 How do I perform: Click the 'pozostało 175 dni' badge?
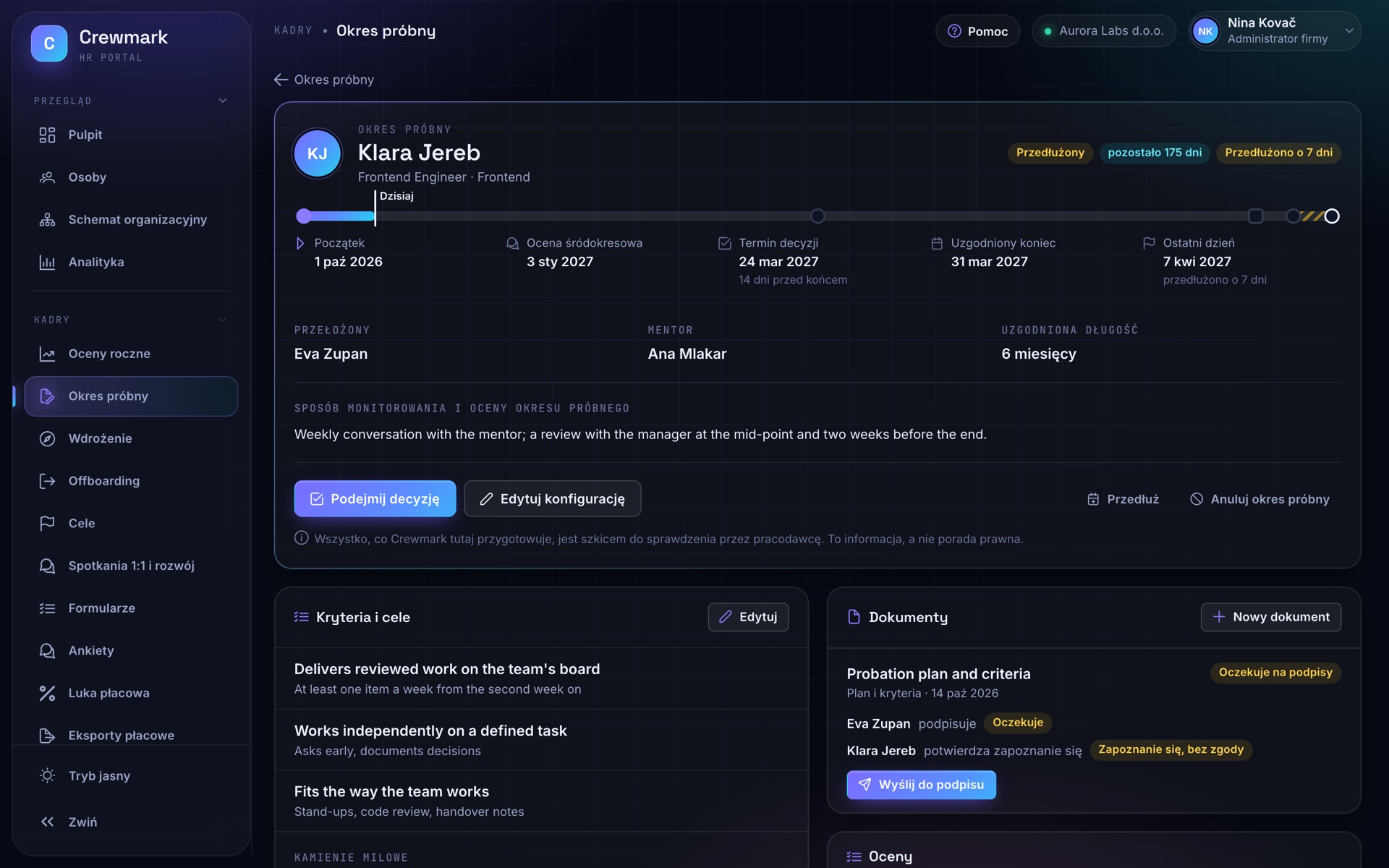[x=1155, y=153]
